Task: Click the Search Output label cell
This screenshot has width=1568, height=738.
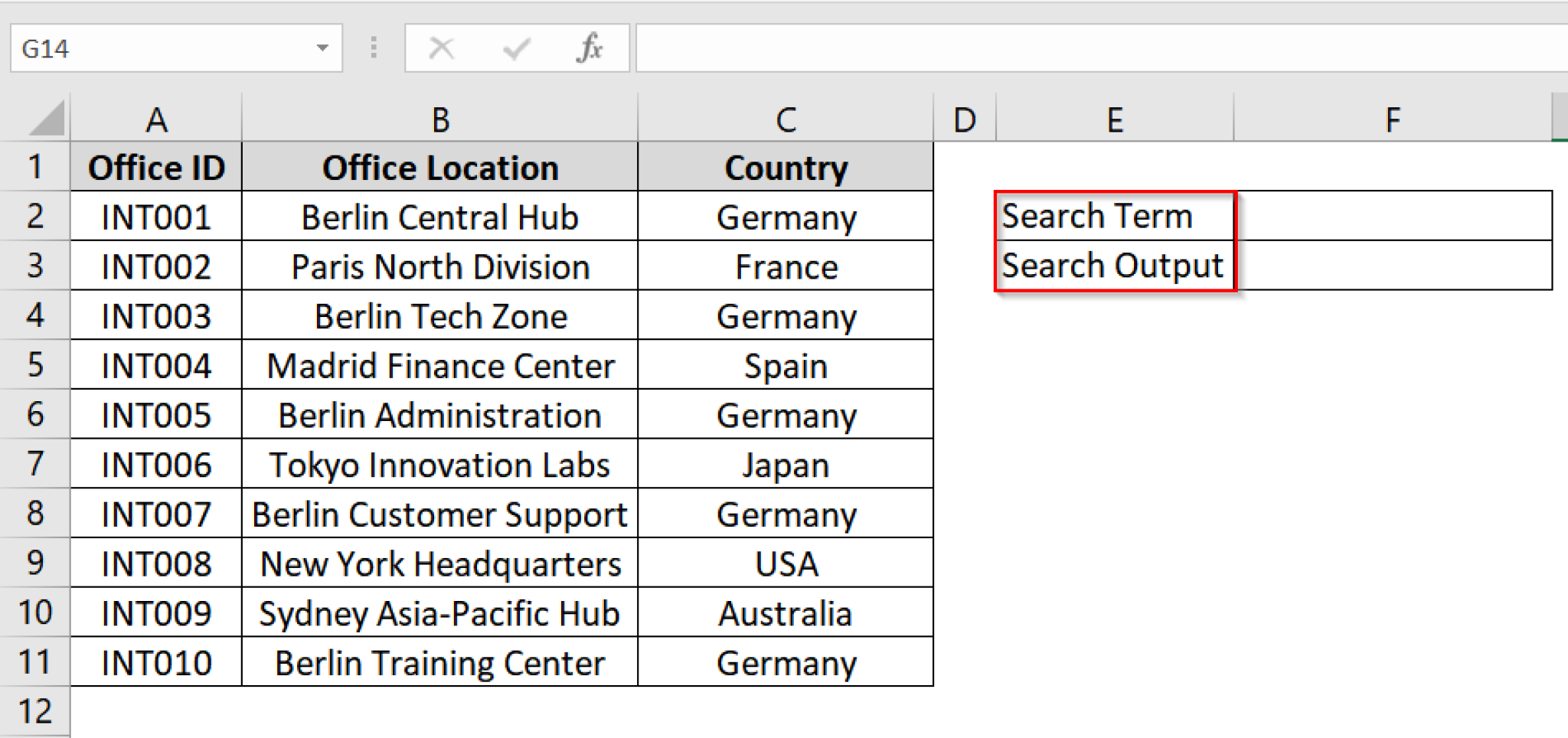Action: click(x=1112, y=266)
